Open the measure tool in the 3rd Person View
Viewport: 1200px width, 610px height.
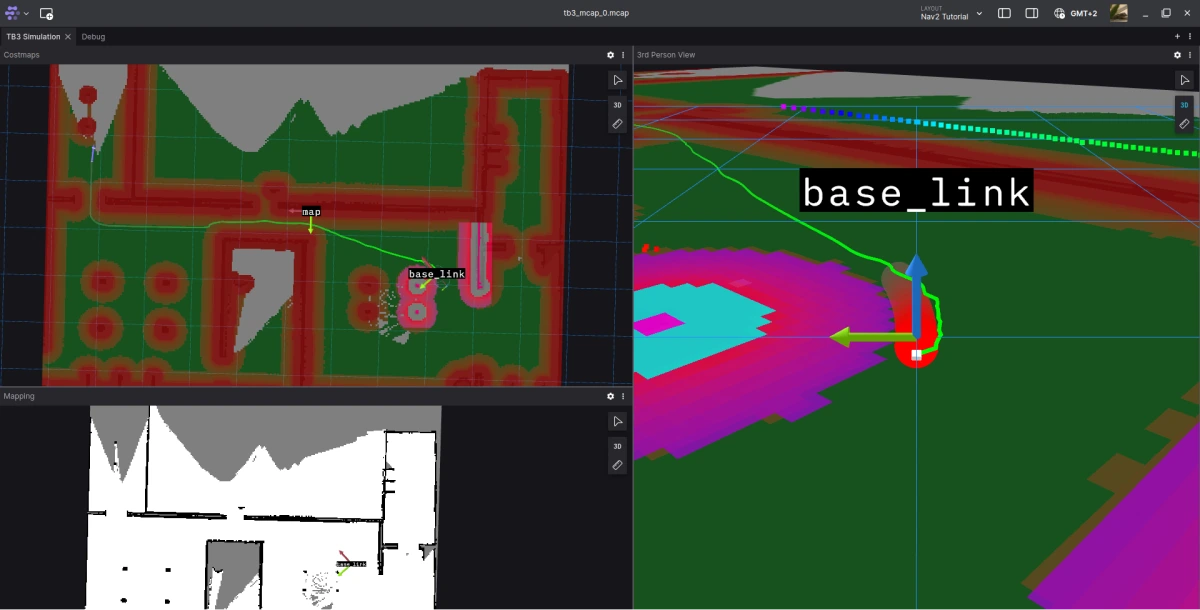click(x=1184, y=123)
